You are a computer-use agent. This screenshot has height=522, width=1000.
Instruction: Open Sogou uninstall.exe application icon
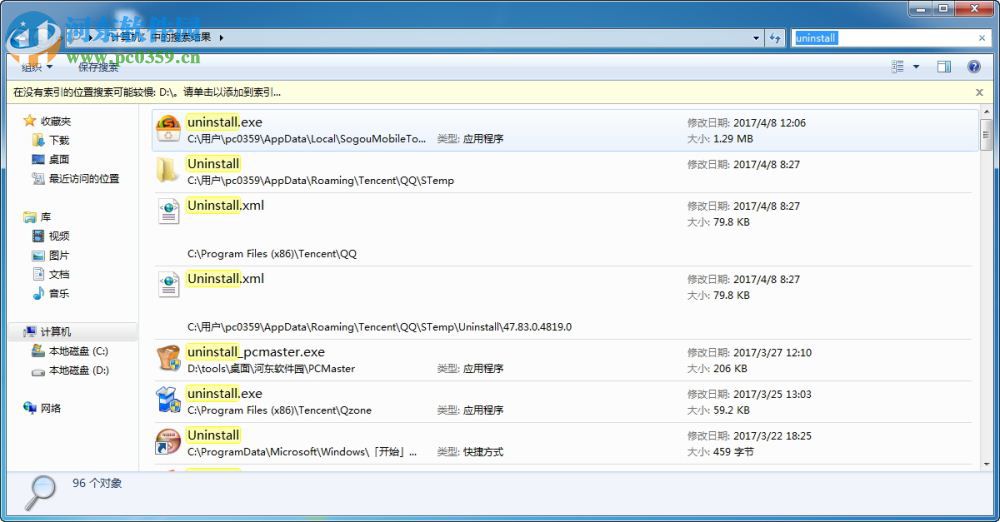(x=168, y=130)
